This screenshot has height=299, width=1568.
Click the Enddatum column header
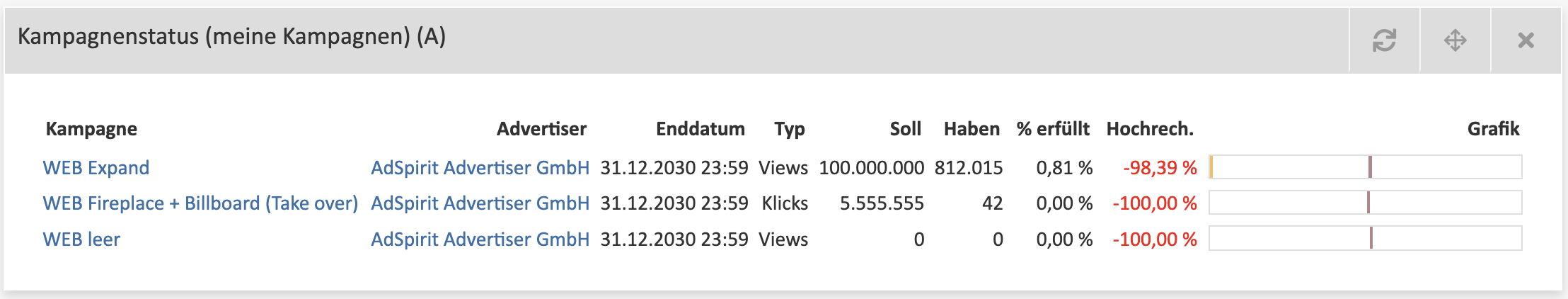pyautogui.click(x=700, y=129)
